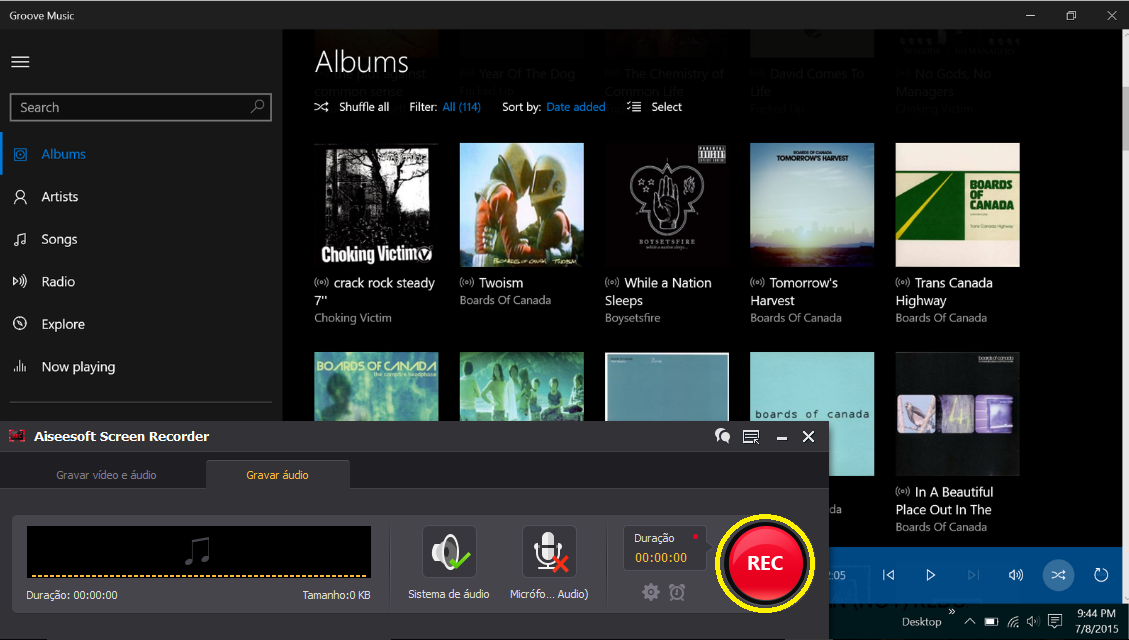The height and width of the screenshot is (640, 1129).
Task: Open the While a Nation Sleeps cover
Action: click(667, 205)
